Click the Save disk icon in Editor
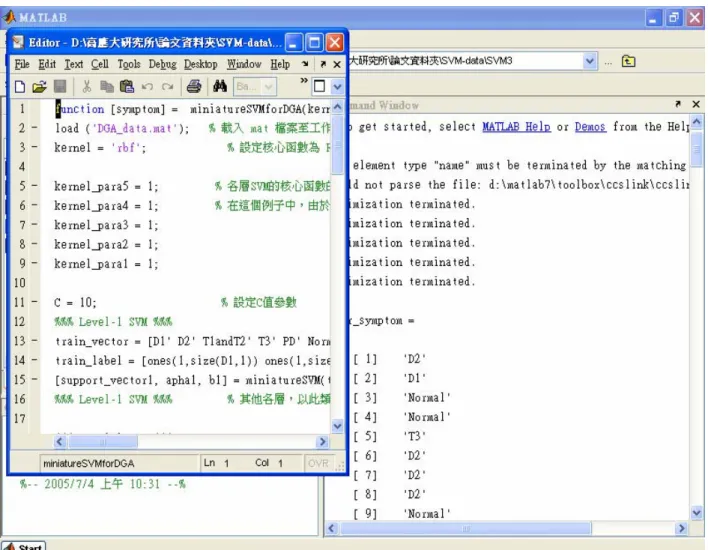708x550 pixels. [x=60, y=86]
